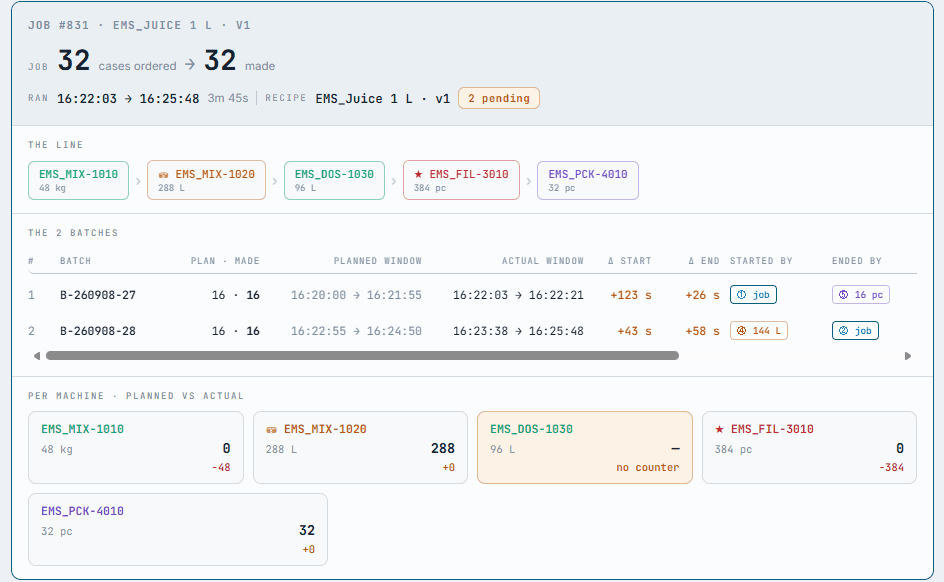Screen dimensions: 944x582
Task: Click the circled icon in the 144 L badge
Action: [x=742, y=330]
